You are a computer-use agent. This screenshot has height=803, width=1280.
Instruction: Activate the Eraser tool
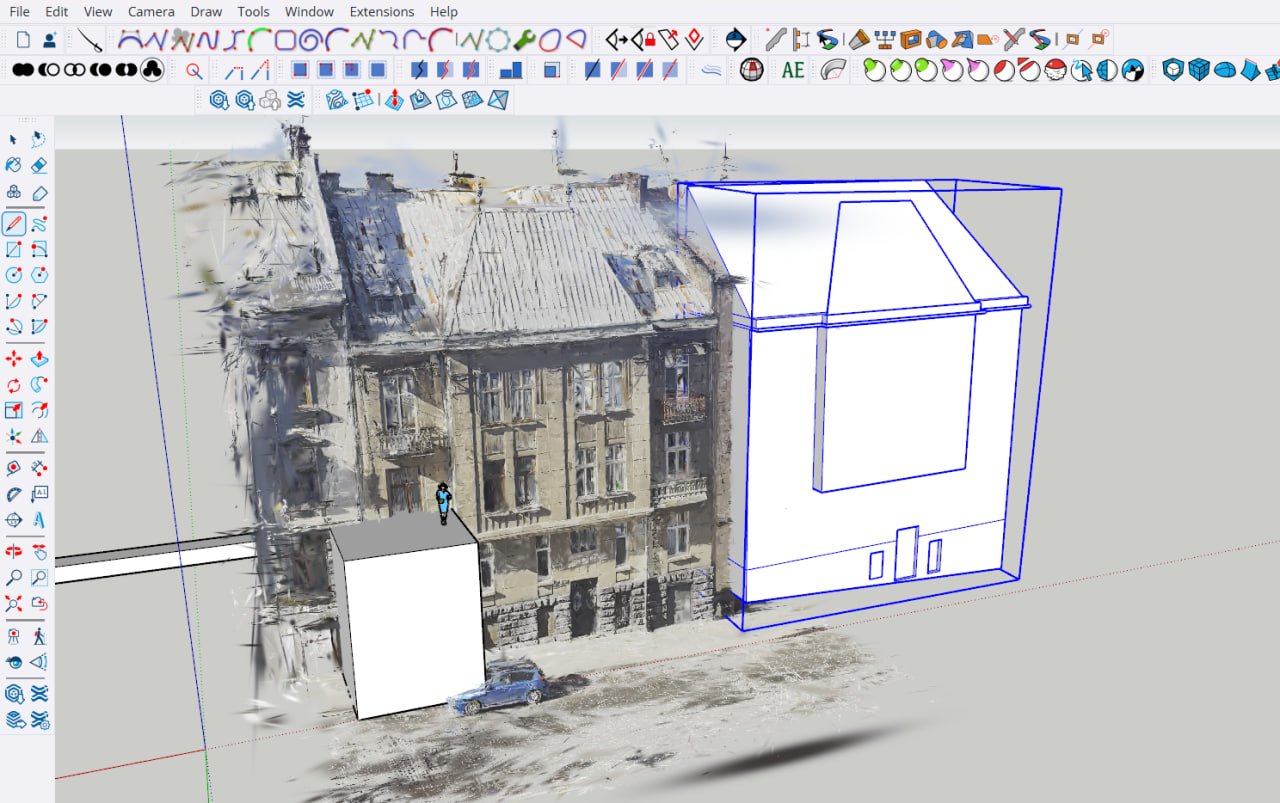(x=39, y=165)
